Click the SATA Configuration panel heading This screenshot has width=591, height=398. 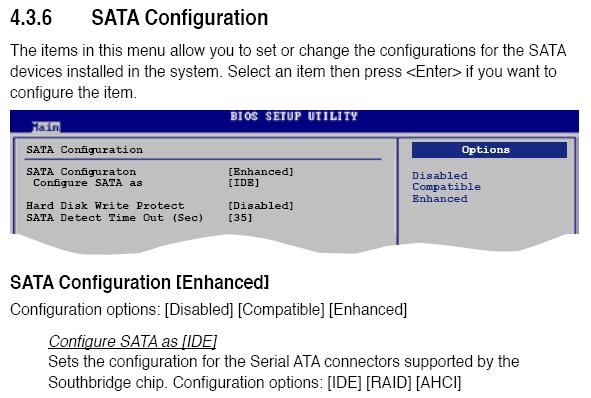tap(84, 150)
